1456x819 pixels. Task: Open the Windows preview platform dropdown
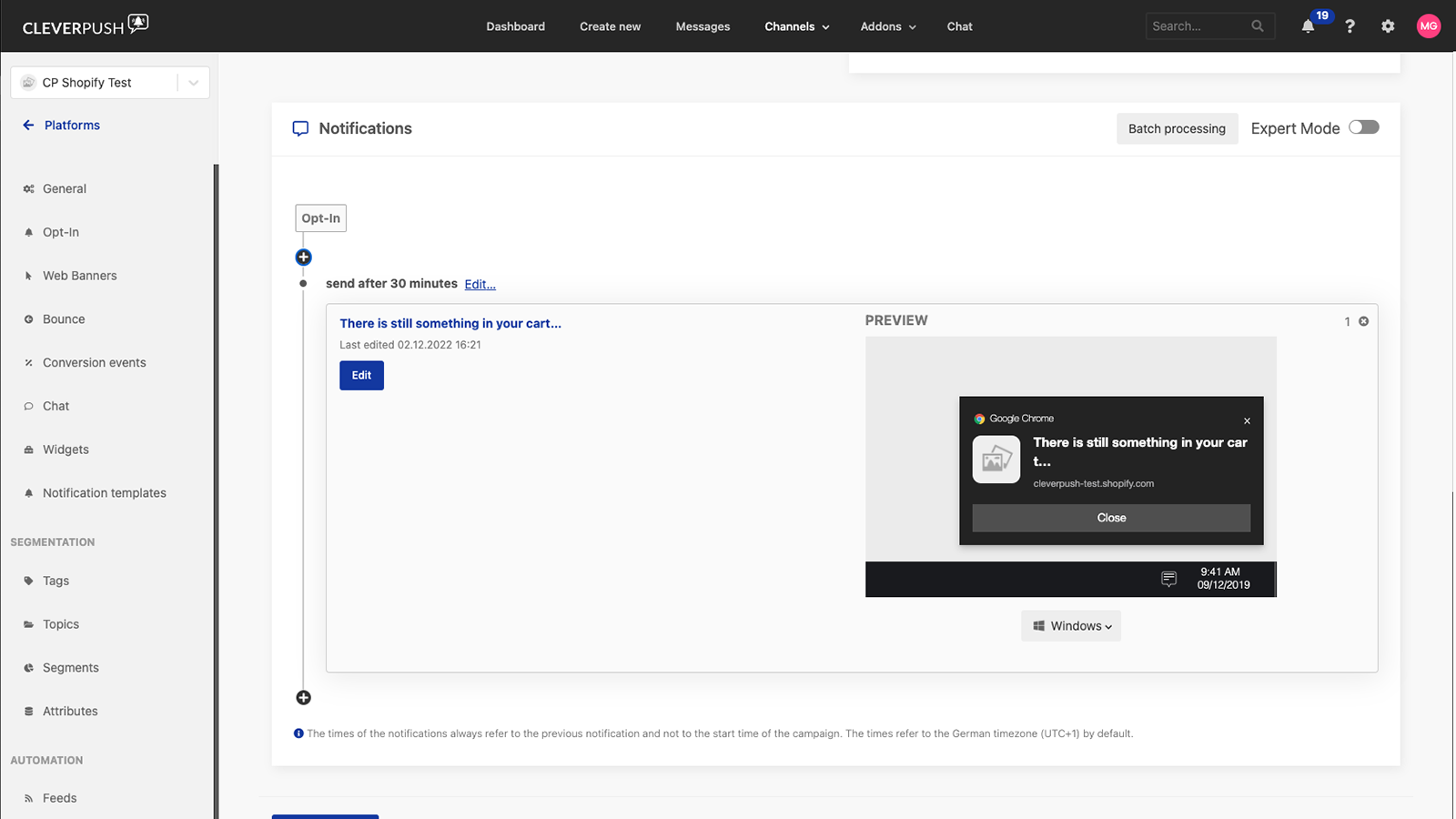pos(1071,626)
